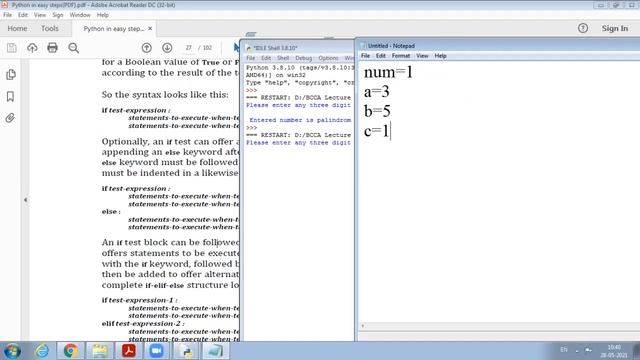Open Edit menu in Notepad
The image size is (640, 360).
coord(381,56)
